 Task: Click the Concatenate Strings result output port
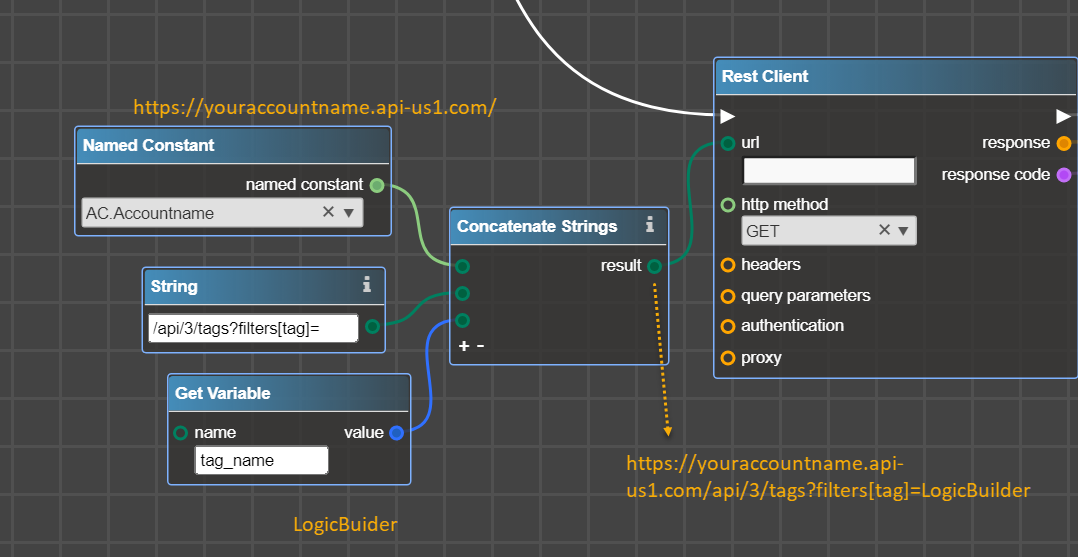click(654, 266)
